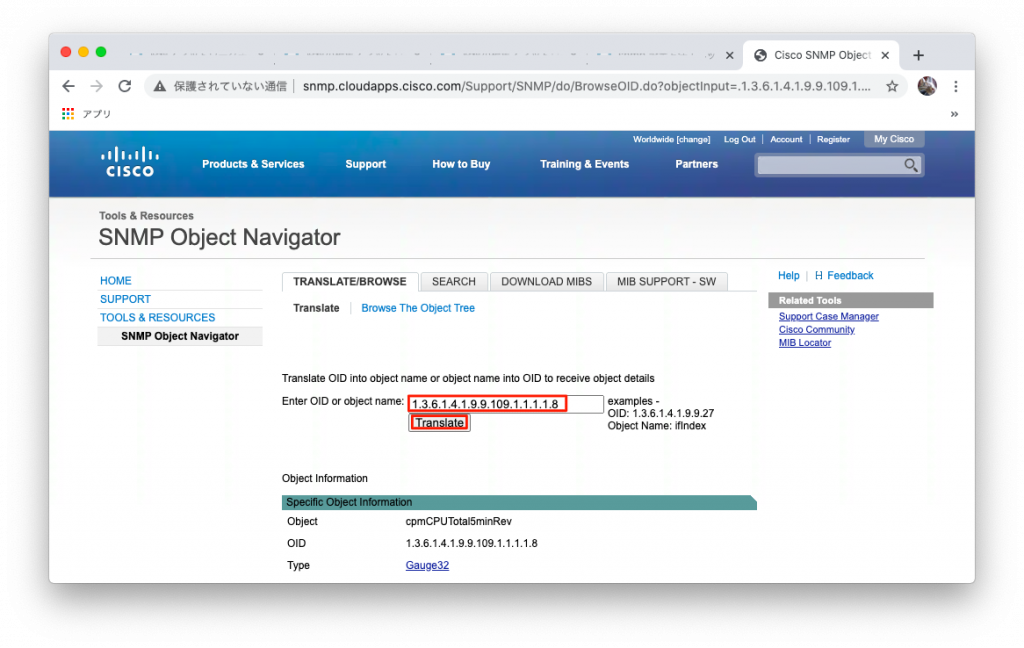Viewport: 1024px width, 648px height.
Task: Open Chrome's three-dot menu
Action: pyautogui.click(x=956, y=86)
